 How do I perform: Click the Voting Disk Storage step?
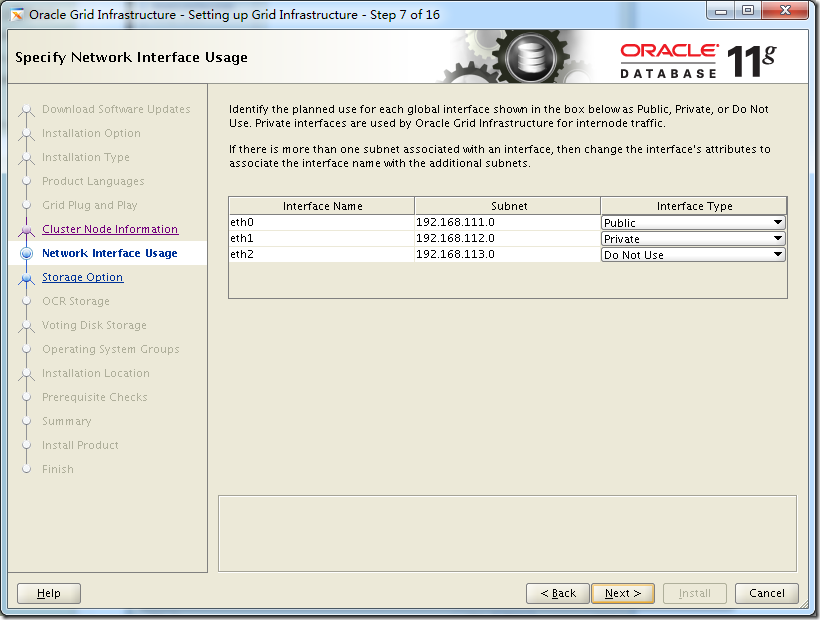pyautogui.click(x=94, y=325)
